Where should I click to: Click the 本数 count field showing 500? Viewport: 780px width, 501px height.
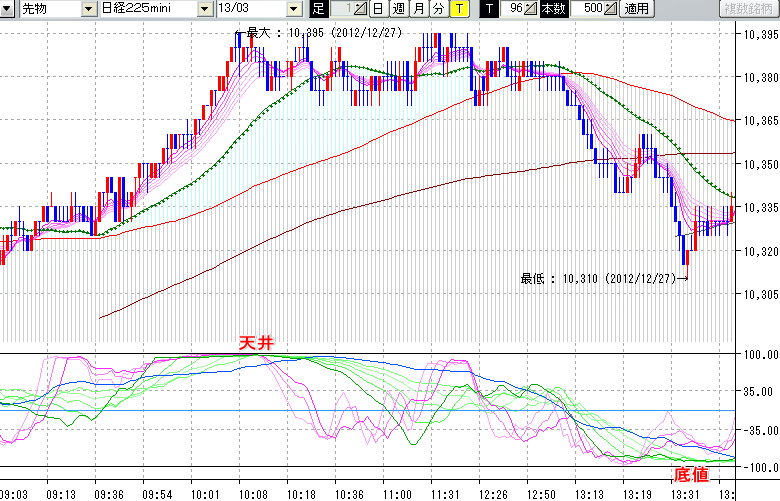pos(588,9)
